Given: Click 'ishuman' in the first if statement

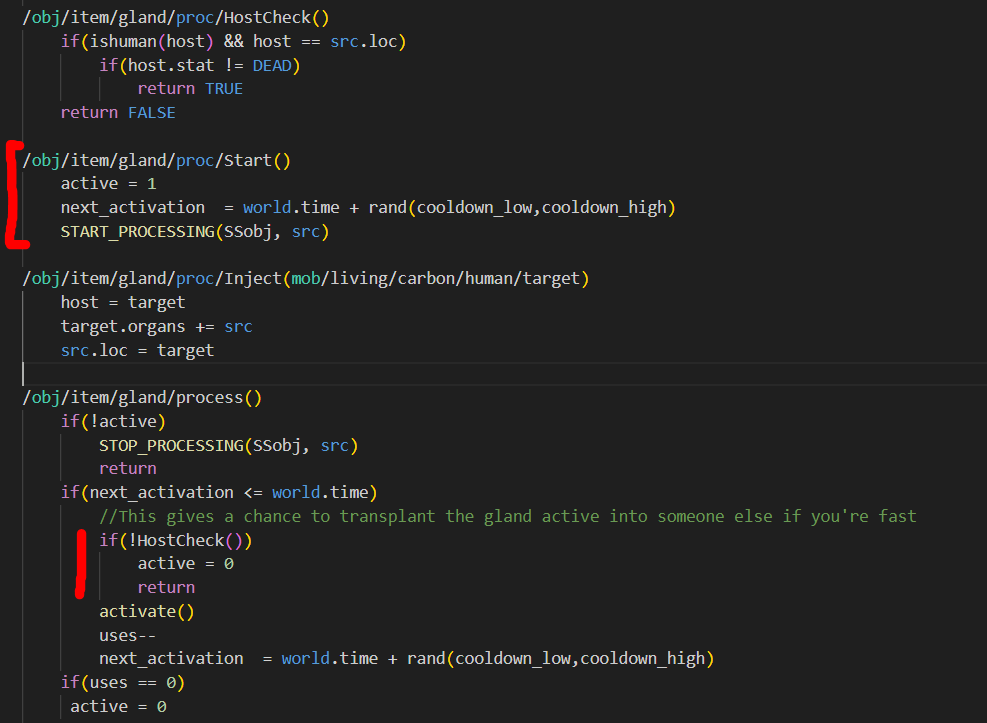Looking at the screenshot, I should tap(123, 42).
